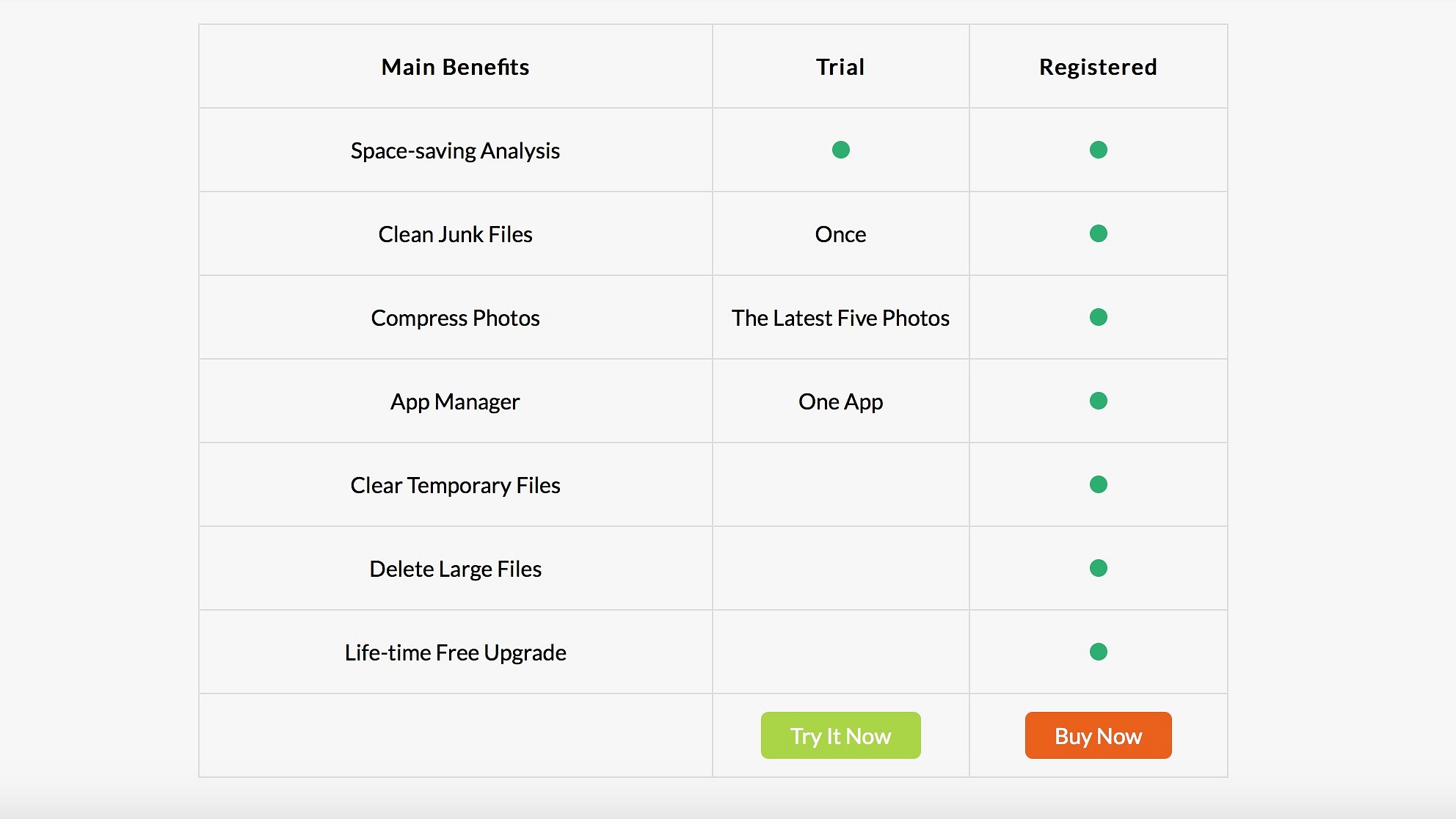The height and width of the screenshot is (819, 1456).
Task: Click Registered dot in App Manager row
Action: tap(1098, 401)
